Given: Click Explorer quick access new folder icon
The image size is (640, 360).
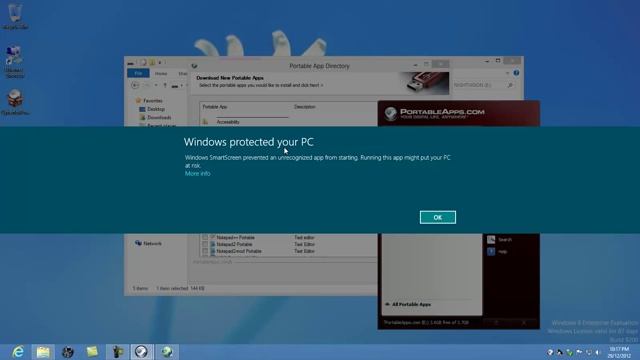Looking at the screenshot, I should [152, 62].
